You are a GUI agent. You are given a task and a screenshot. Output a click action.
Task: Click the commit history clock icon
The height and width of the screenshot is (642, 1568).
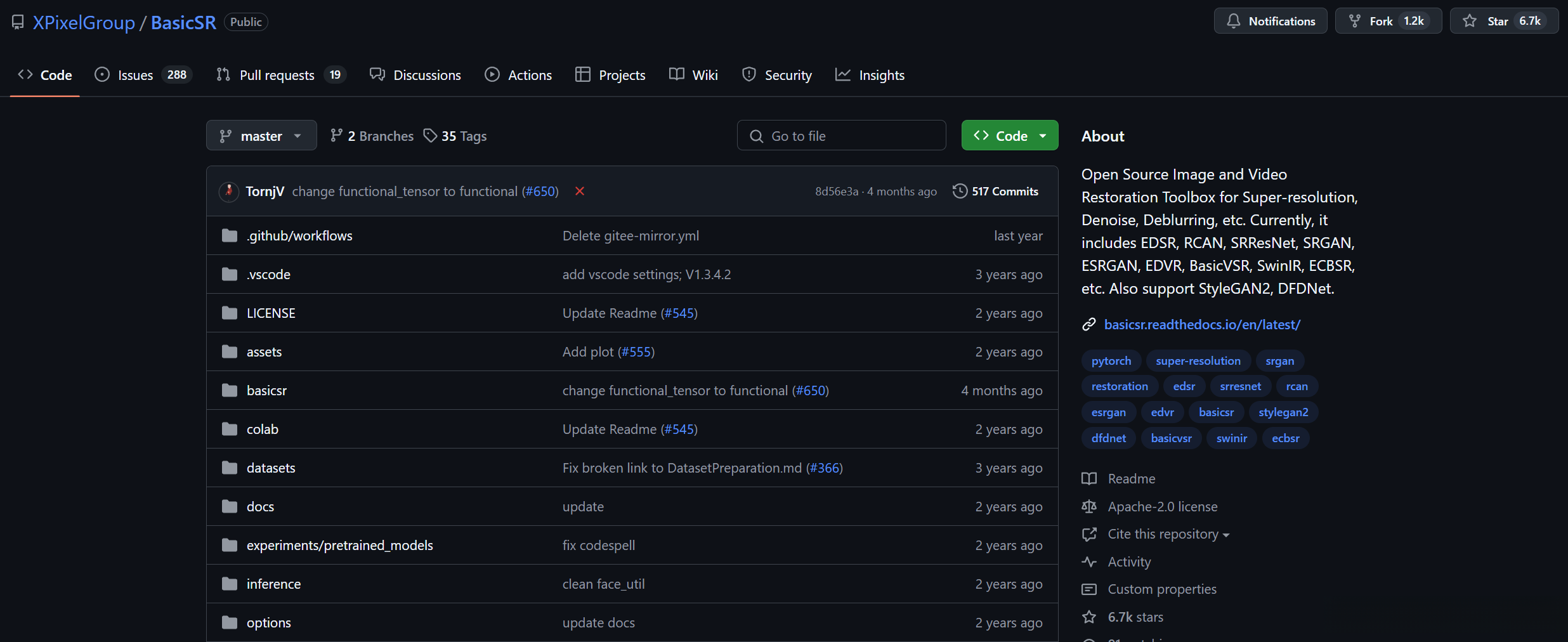(960, 191)
